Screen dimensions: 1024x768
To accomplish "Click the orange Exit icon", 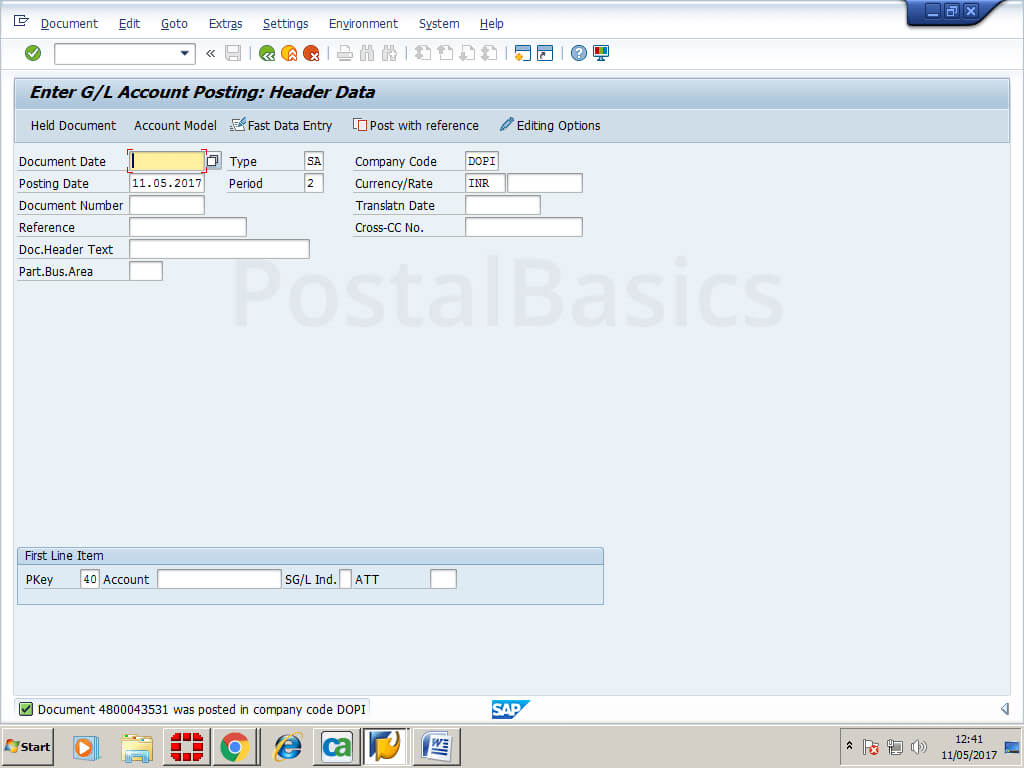I will (x=289, y=53).
